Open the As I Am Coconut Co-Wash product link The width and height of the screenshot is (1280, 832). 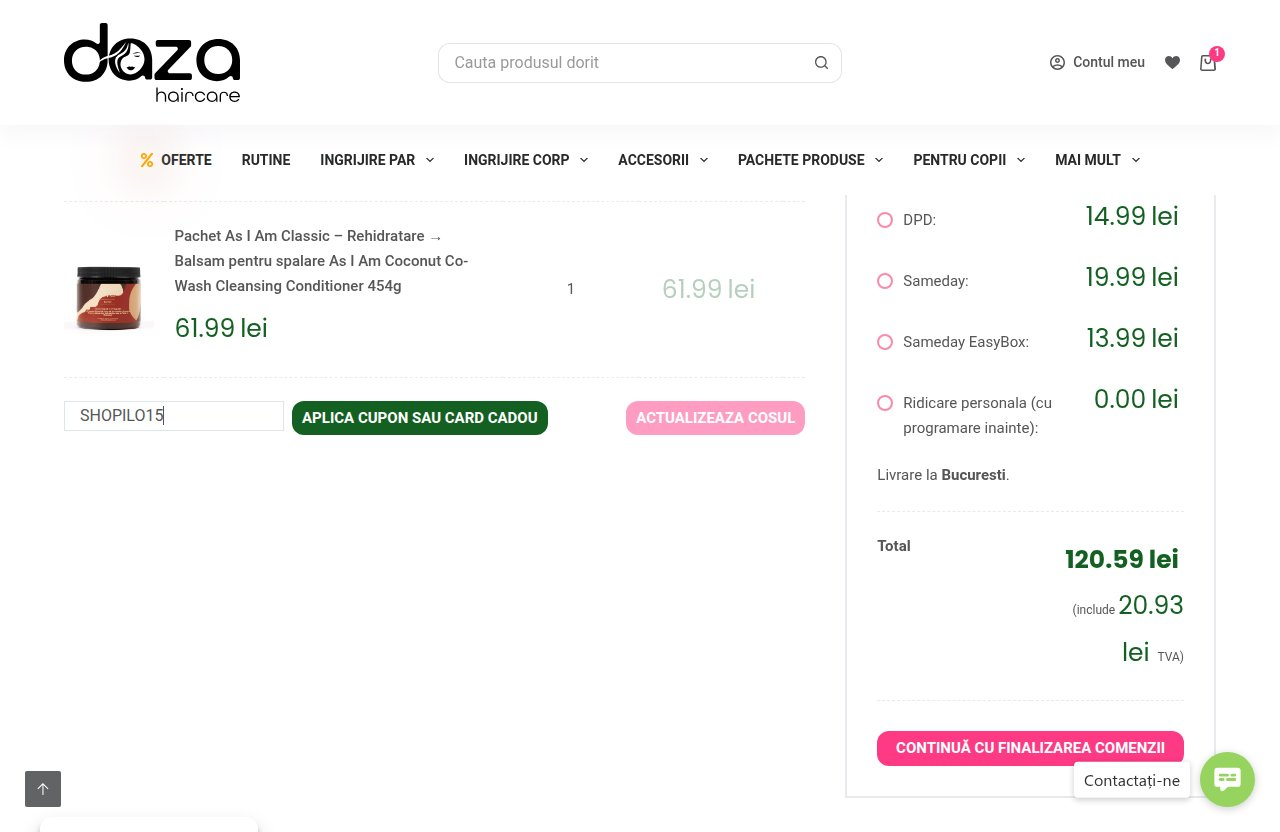(321, 261)
